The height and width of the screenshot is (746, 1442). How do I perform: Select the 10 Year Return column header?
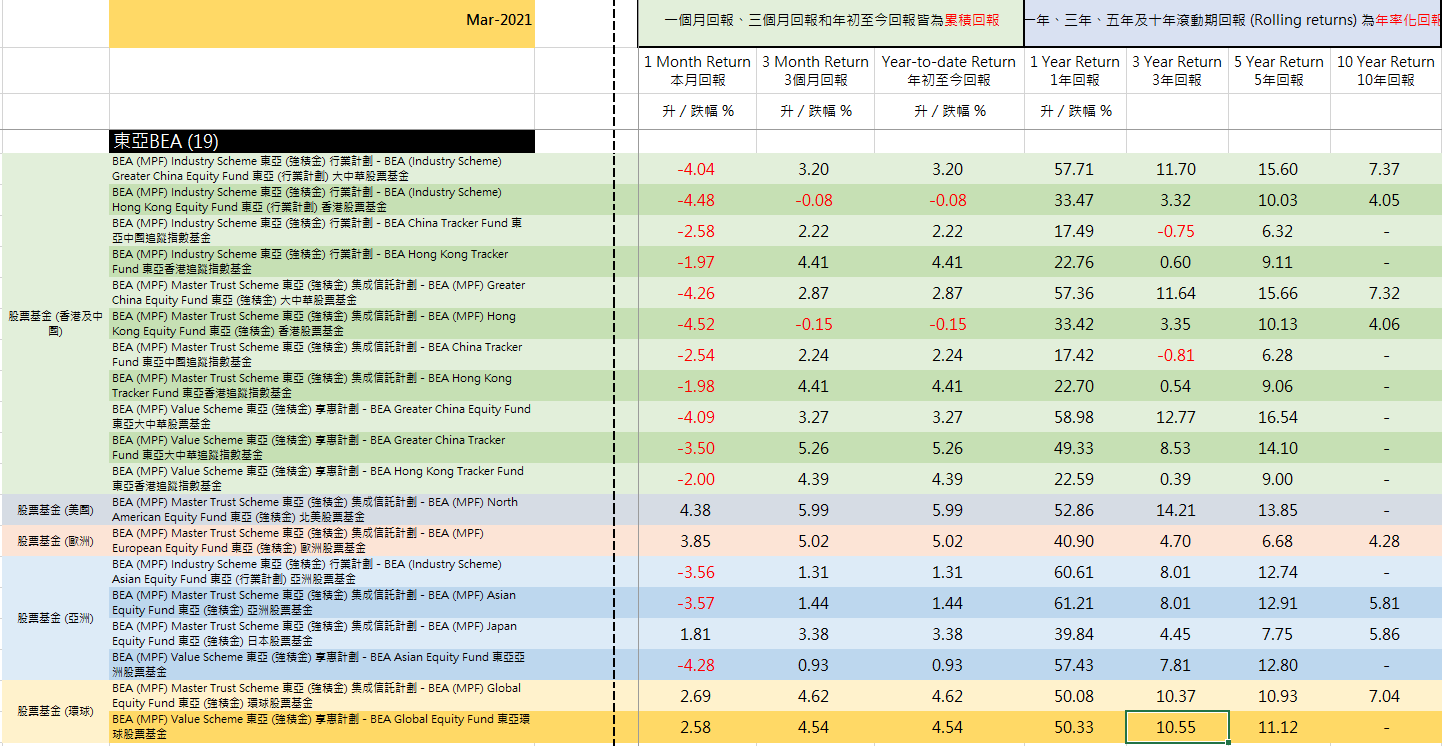click(1386, 71)
